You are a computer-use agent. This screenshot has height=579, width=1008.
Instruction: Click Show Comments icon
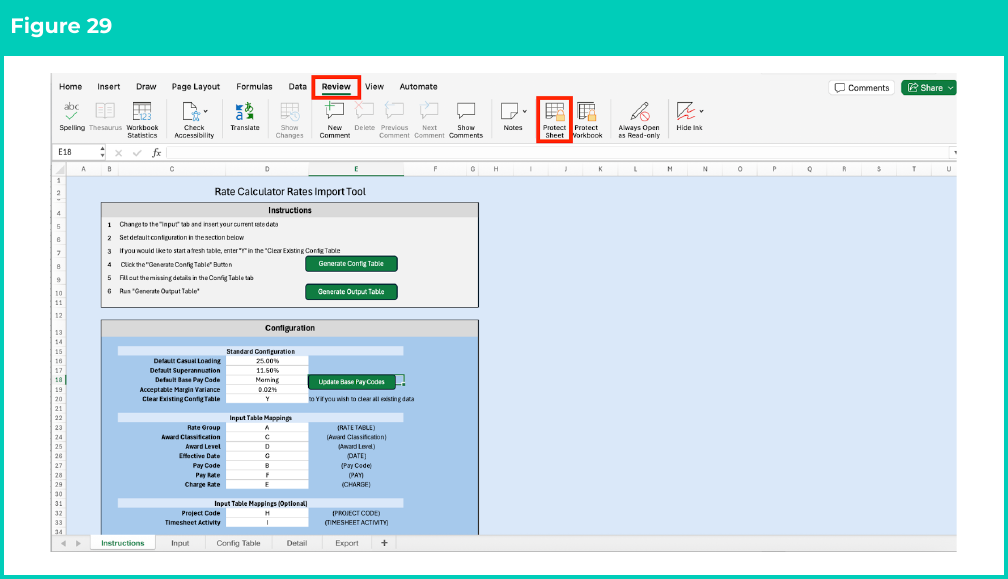pos(465,111)
